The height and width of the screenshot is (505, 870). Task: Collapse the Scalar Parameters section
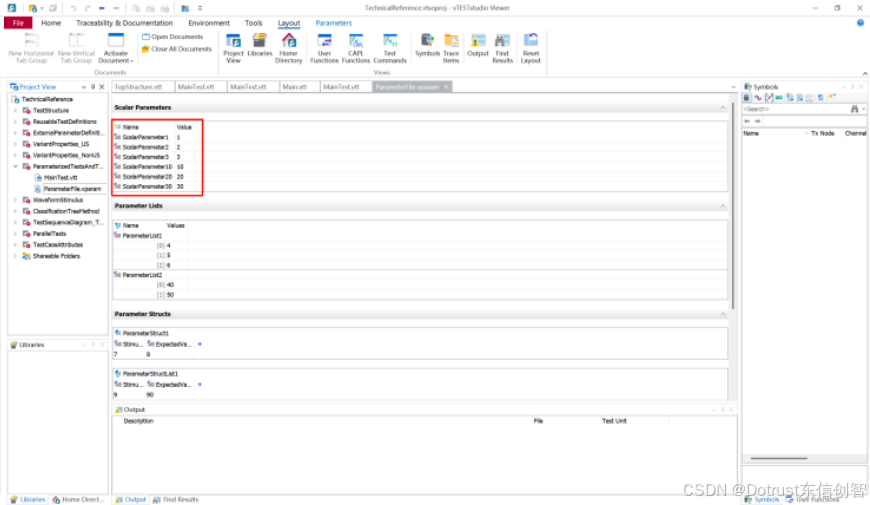723,108
